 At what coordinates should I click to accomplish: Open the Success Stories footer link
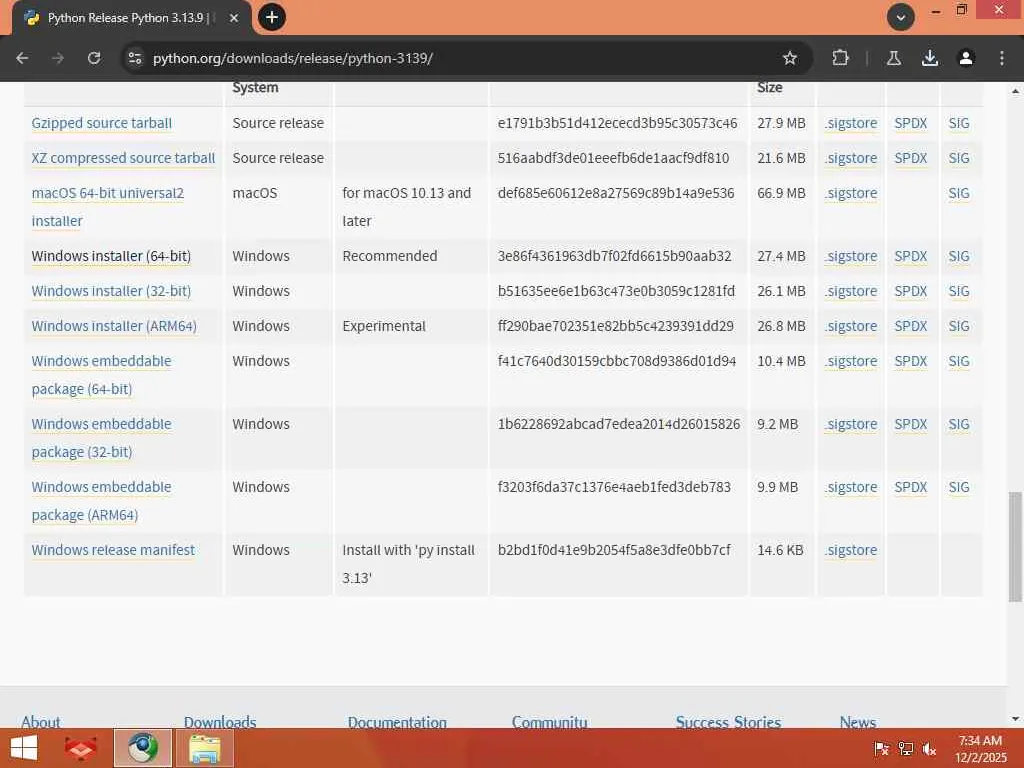(x=728, y=722)
